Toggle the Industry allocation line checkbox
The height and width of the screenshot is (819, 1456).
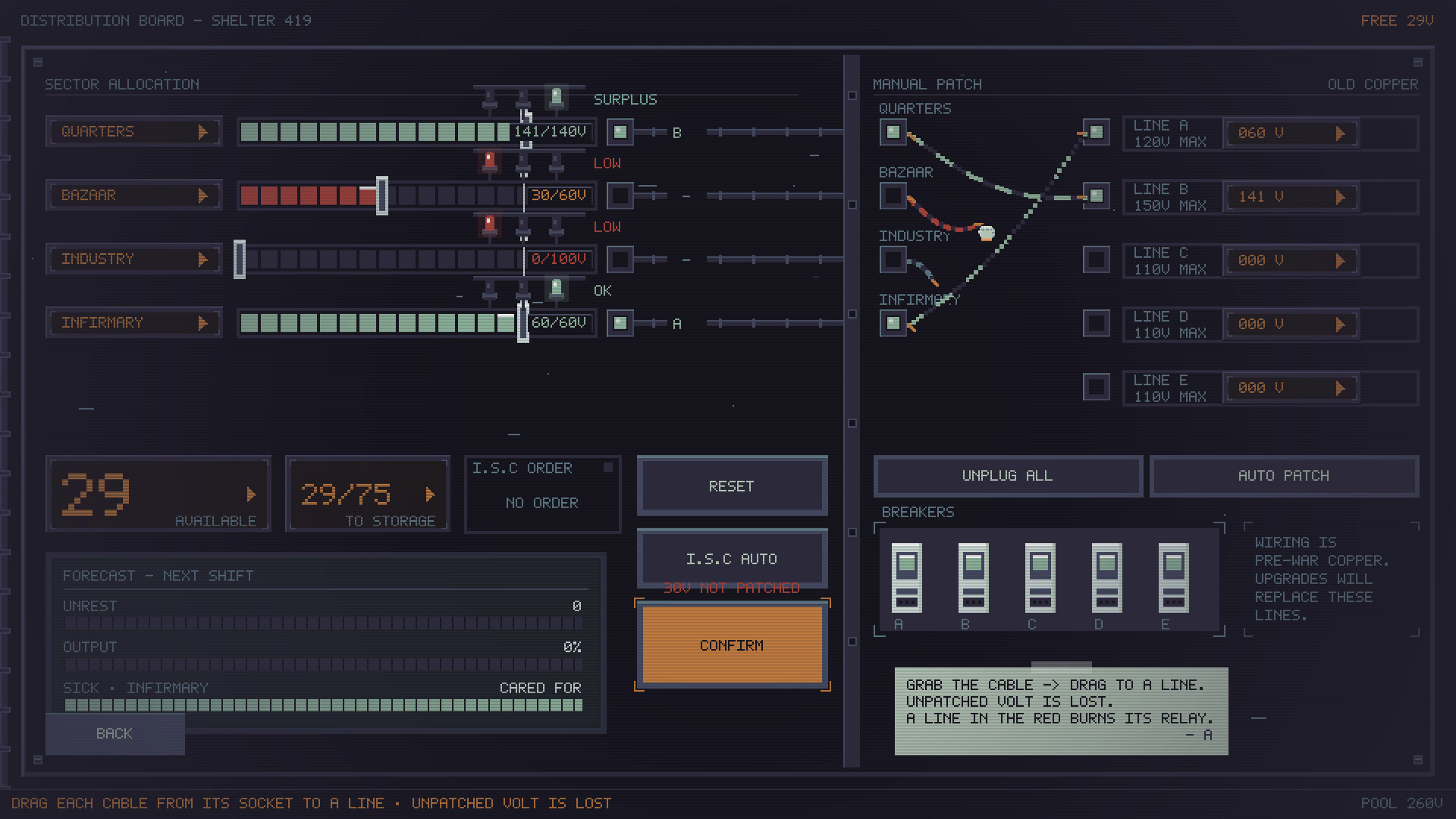(620, 259)
